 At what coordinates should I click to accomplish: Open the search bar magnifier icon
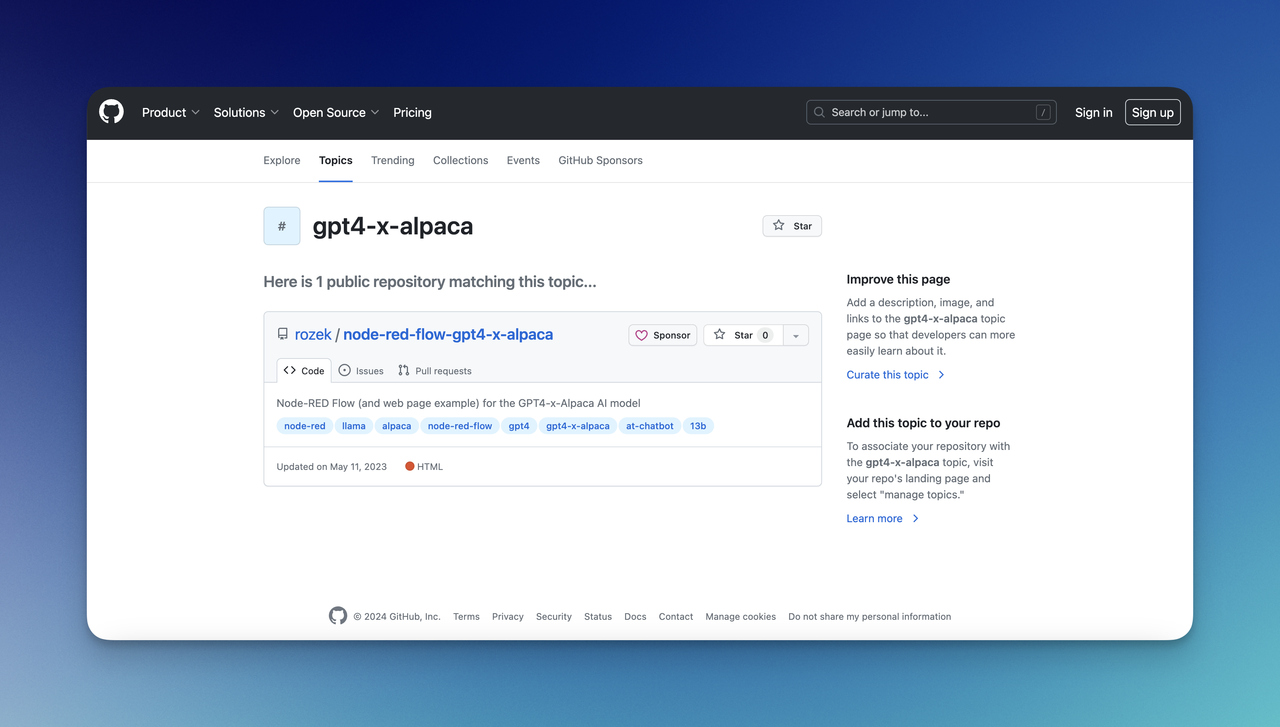[818, 112]
